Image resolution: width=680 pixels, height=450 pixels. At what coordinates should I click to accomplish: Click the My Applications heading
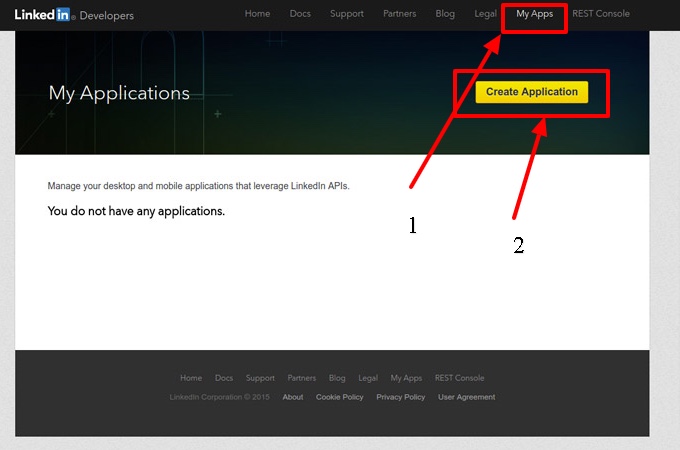pos(119,93)
